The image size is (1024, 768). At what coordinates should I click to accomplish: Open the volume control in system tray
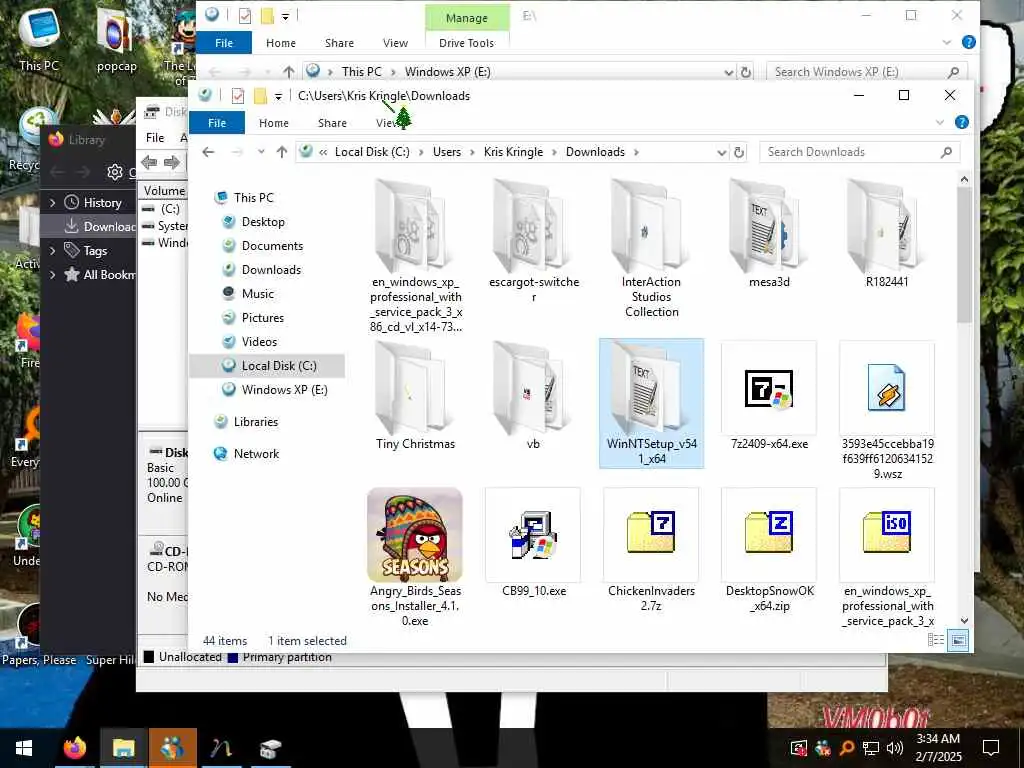pos(895,748)
